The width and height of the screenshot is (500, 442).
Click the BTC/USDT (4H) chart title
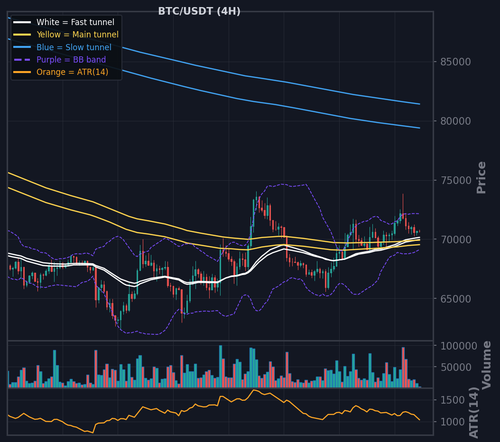point(199,11)
